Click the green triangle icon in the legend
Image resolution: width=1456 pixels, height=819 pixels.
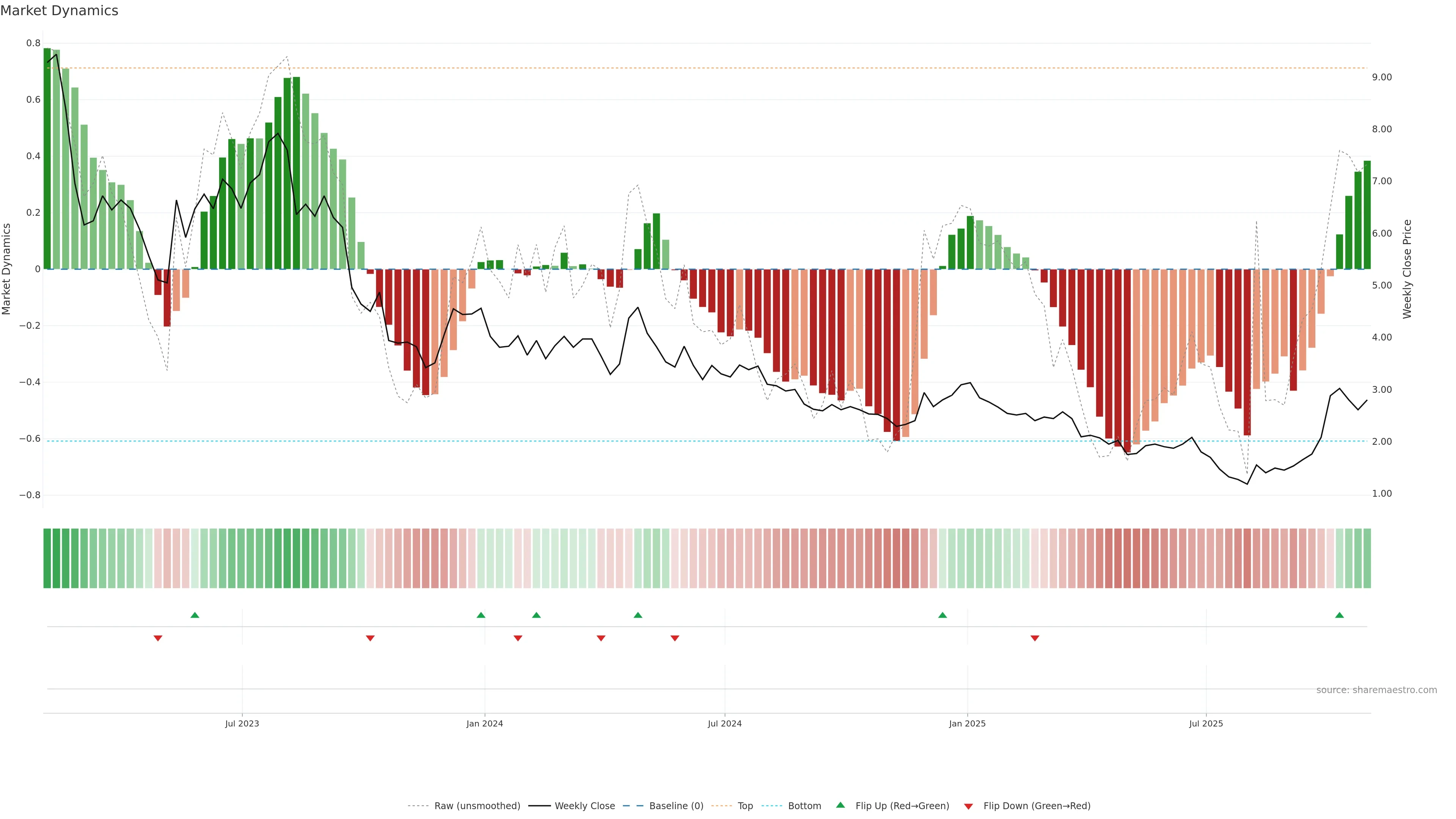point(841,805)
